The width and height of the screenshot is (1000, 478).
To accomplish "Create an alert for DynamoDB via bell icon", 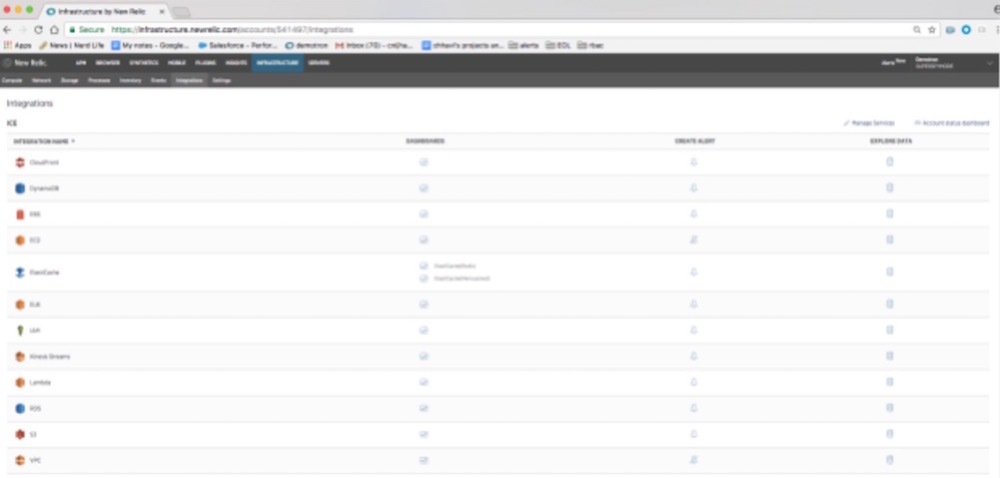I will (694, 188).
